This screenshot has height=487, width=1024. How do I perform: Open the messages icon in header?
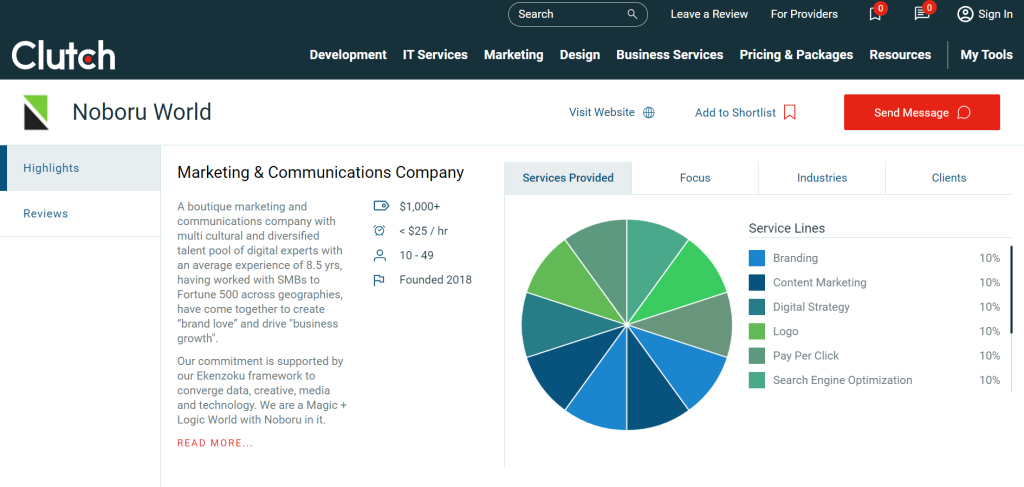tap(922, 14)
